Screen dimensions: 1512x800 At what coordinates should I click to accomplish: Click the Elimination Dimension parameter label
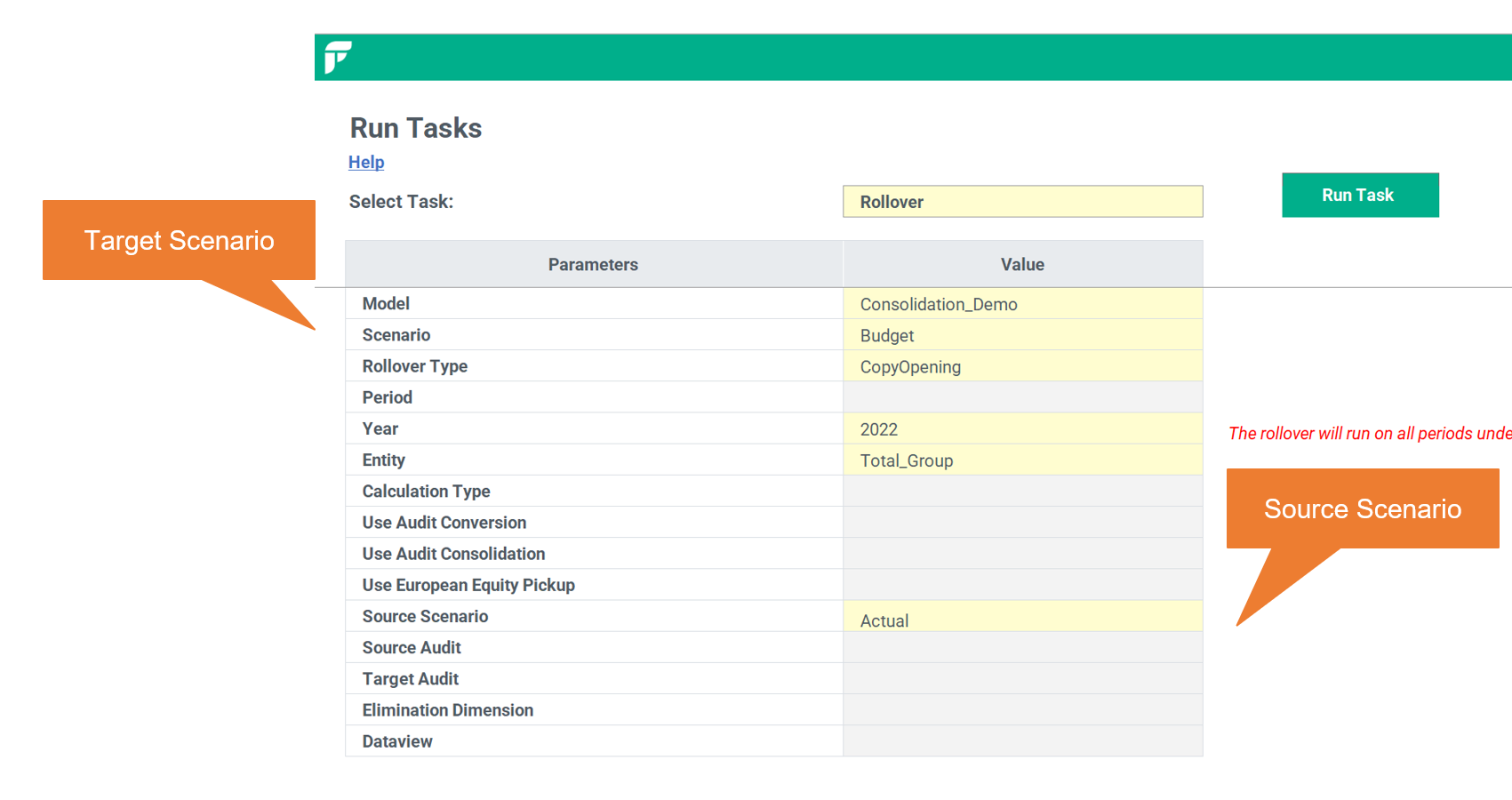tap(448, 709)
